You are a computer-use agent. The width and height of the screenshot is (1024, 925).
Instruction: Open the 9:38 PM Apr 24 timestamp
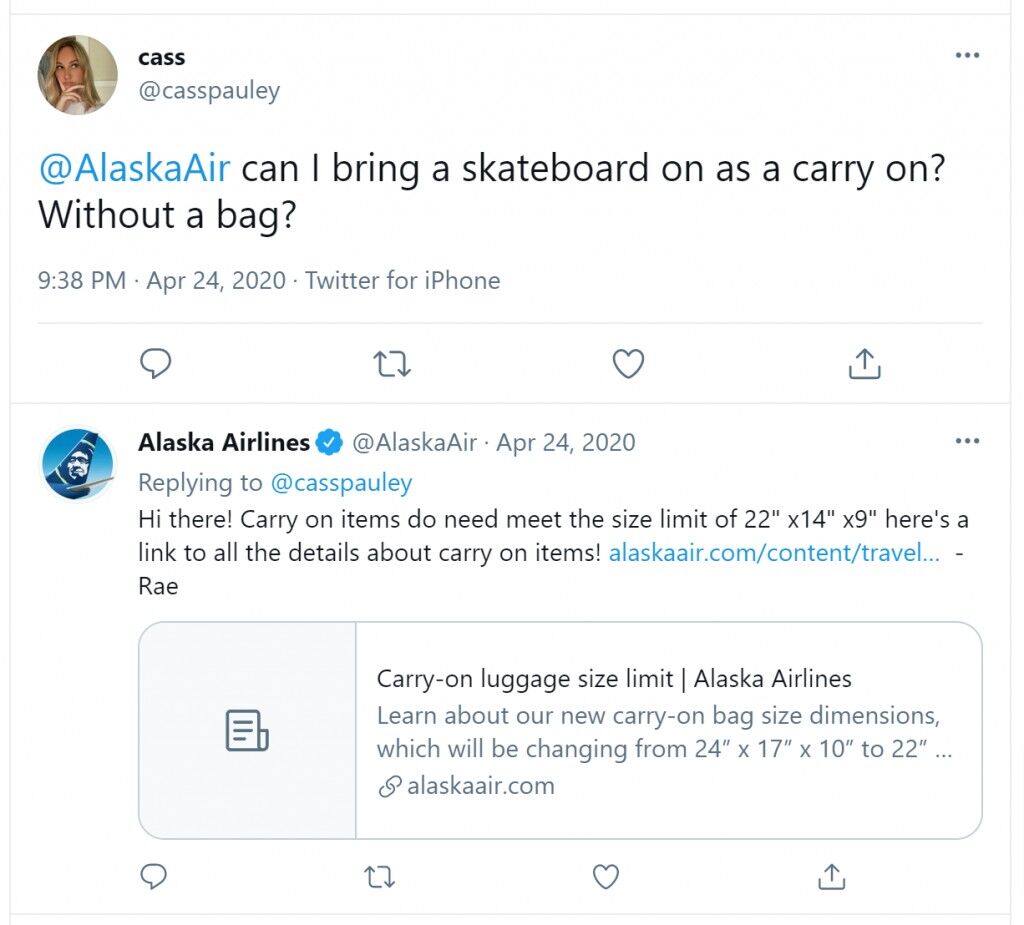pyautogui.click(x=162, y=281)
